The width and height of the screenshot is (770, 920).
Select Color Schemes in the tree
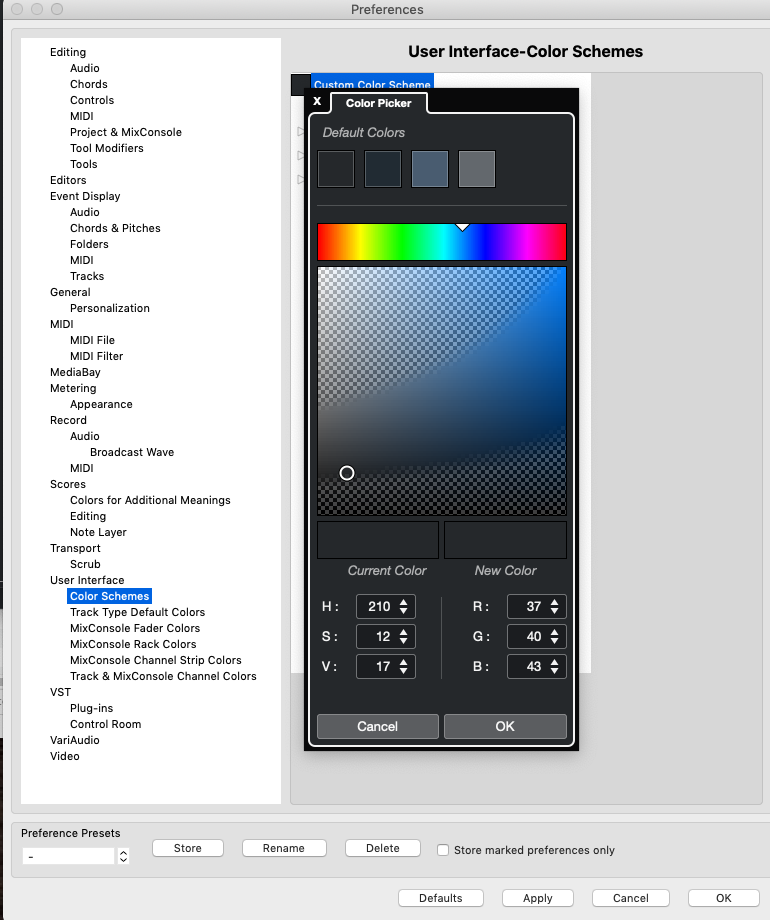coord(110,596)
